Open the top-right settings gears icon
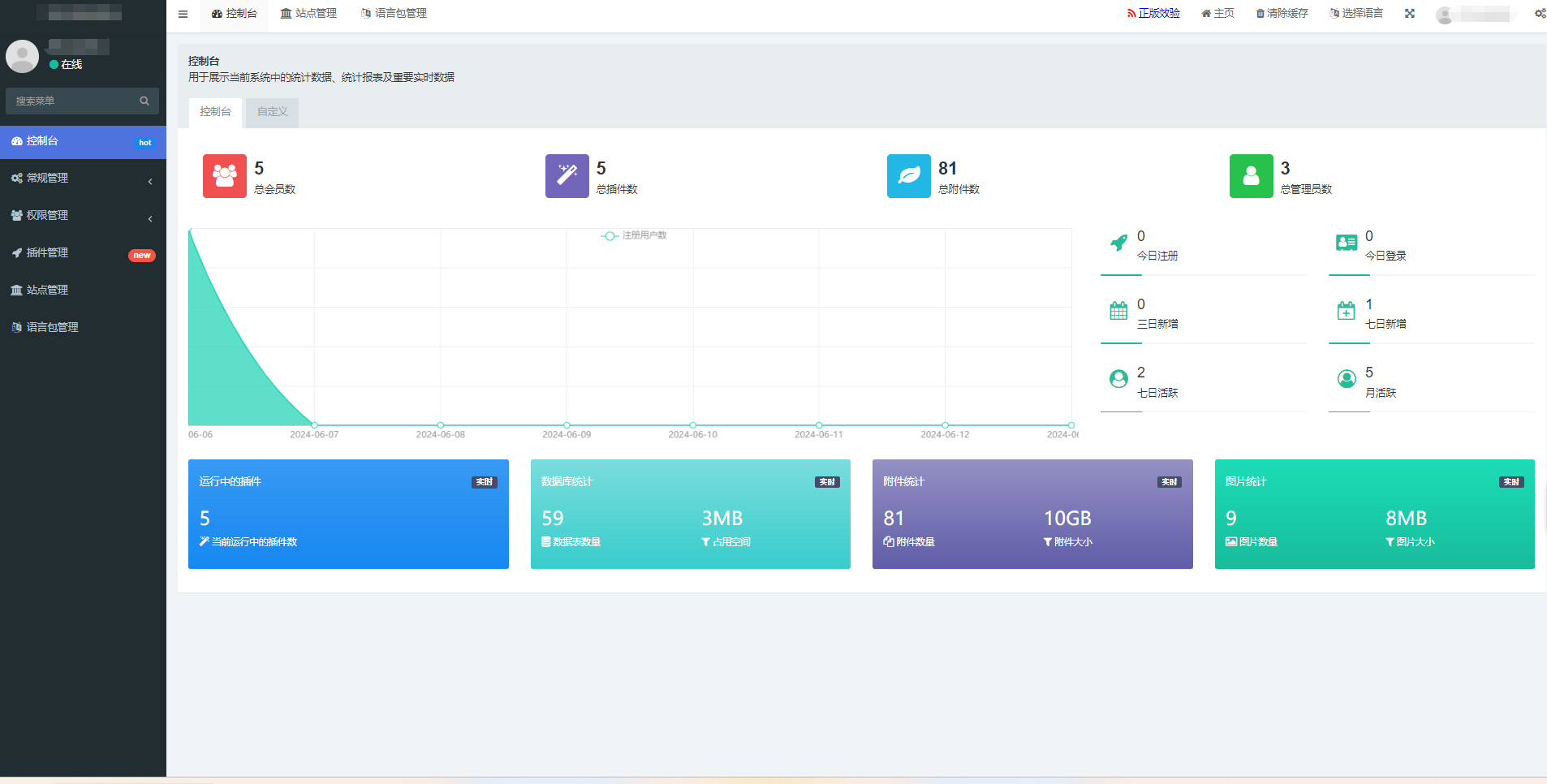1547x784 pixels. coord(1539,14)
